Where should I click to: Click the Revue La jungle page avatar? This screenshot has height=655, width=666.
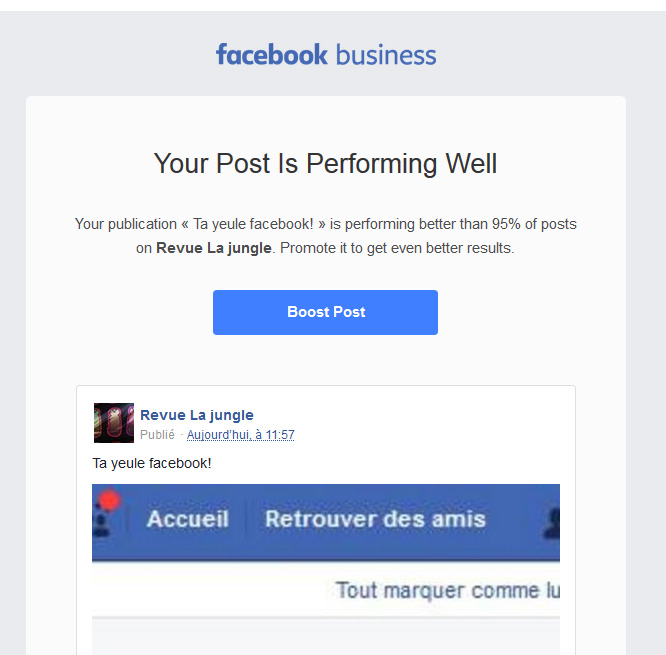[113, 423]
